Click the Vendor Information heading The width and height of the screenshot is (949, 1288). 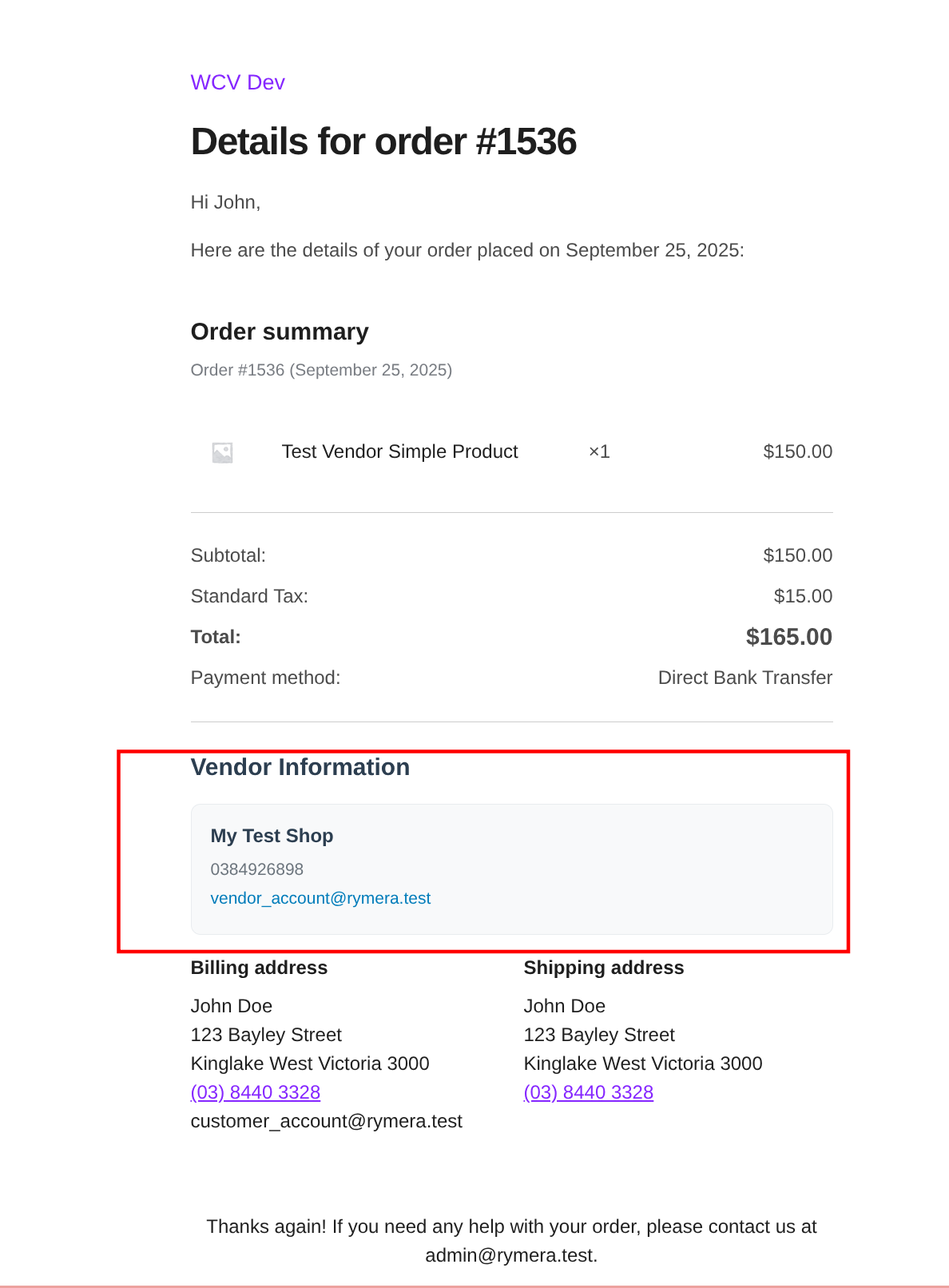click(x=300, y=767)
